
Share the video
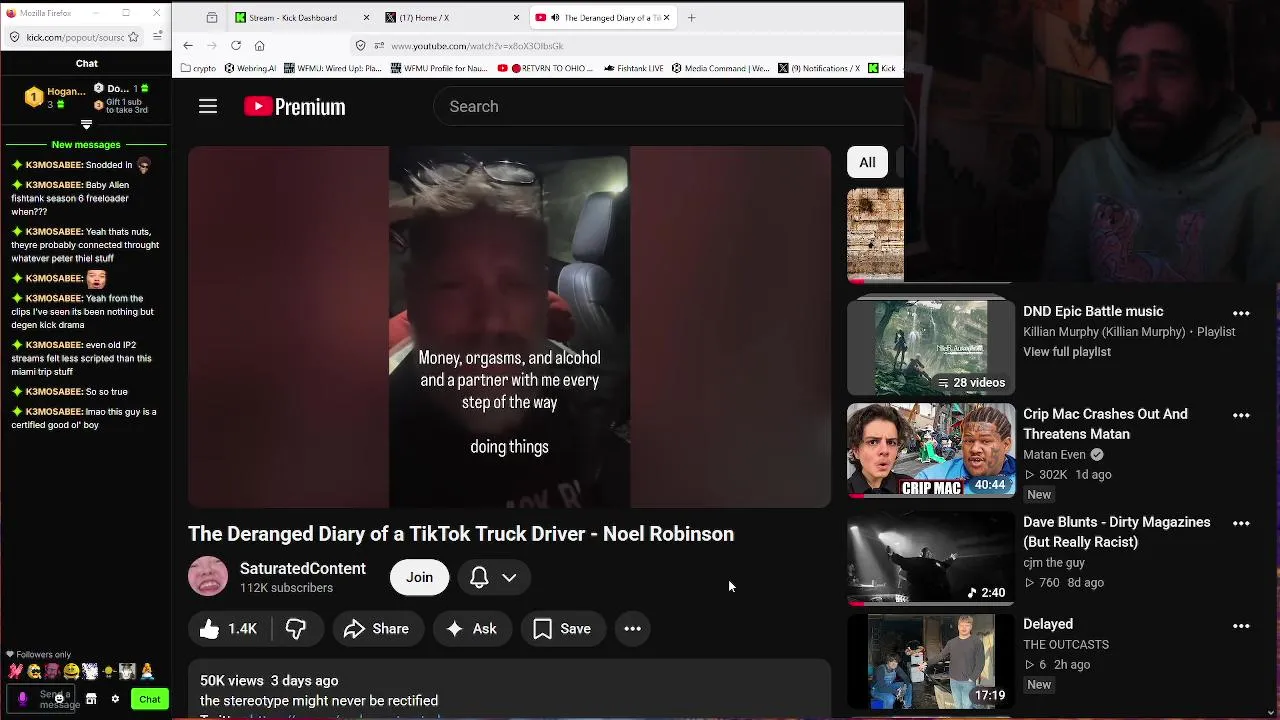coord(377,629)
